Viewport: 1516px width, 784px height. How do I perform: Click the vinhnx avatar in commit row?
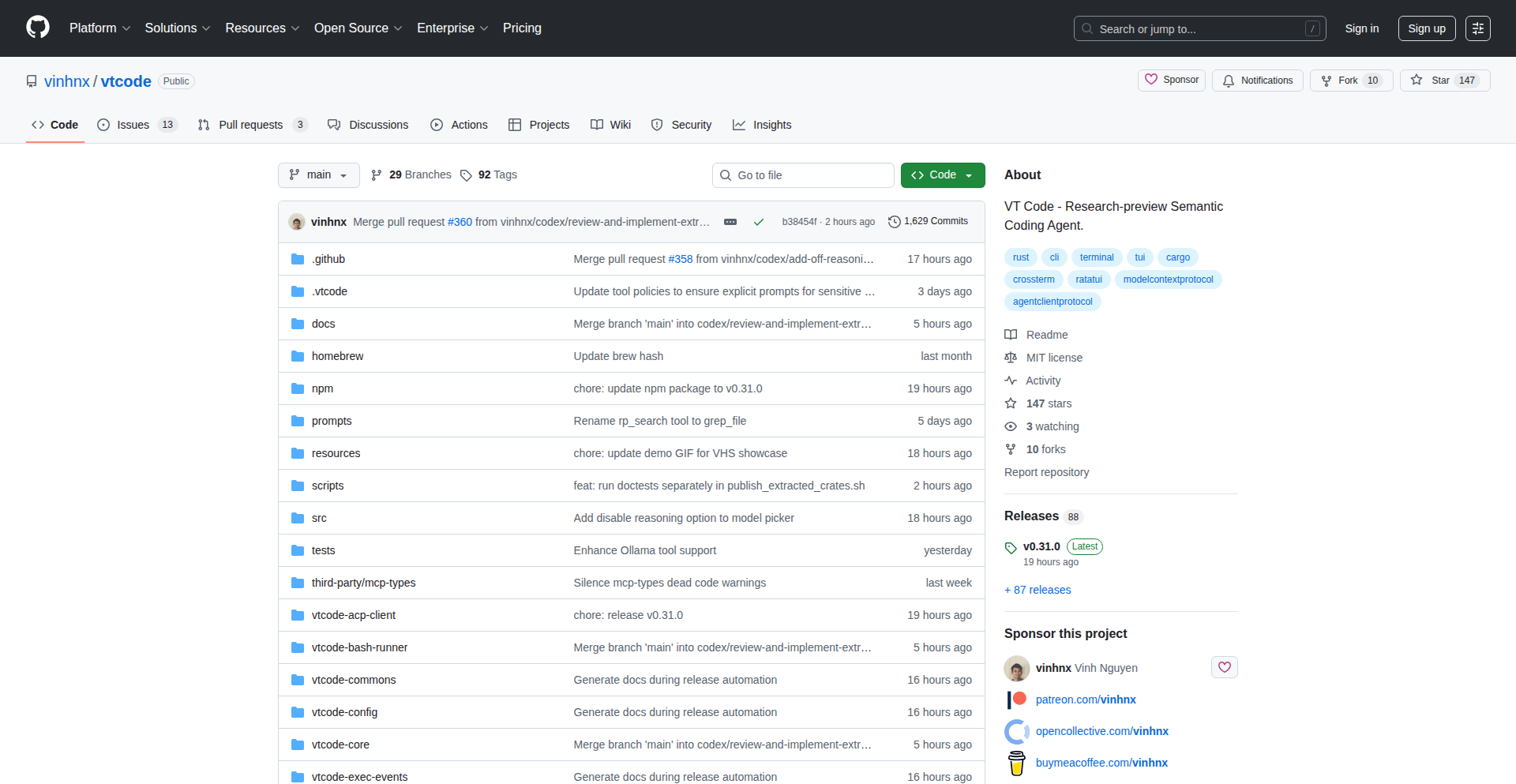click(297, 222)
